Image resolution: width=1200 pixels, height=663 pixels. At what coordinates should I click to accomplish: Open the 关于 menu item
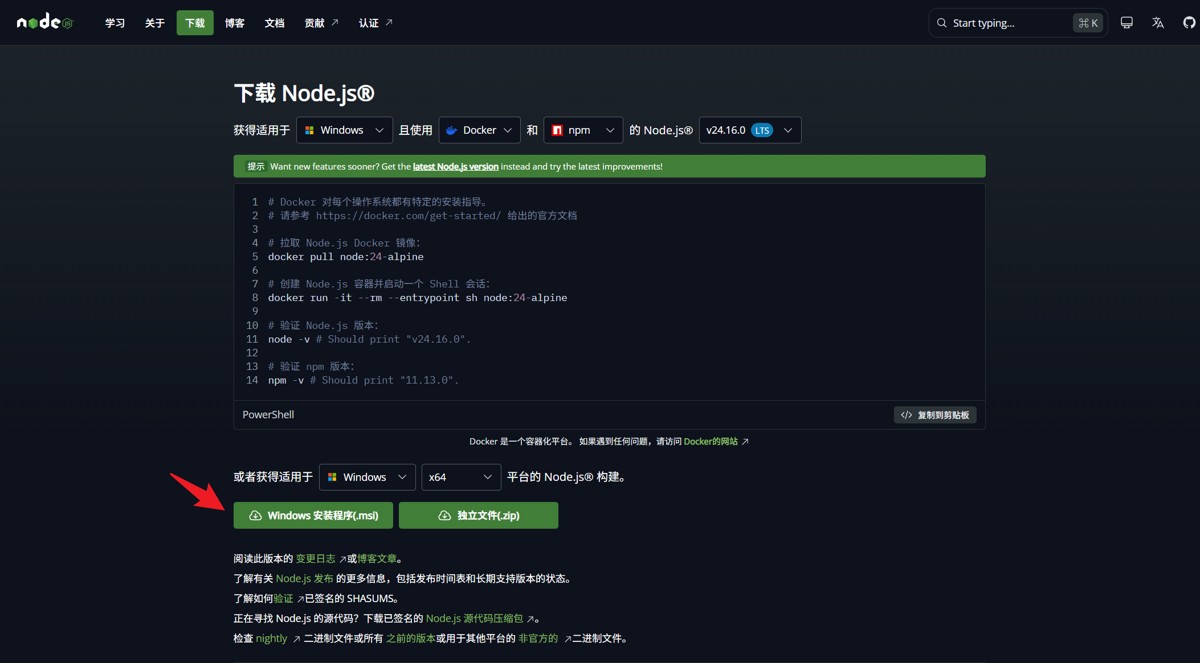(155, 23)
